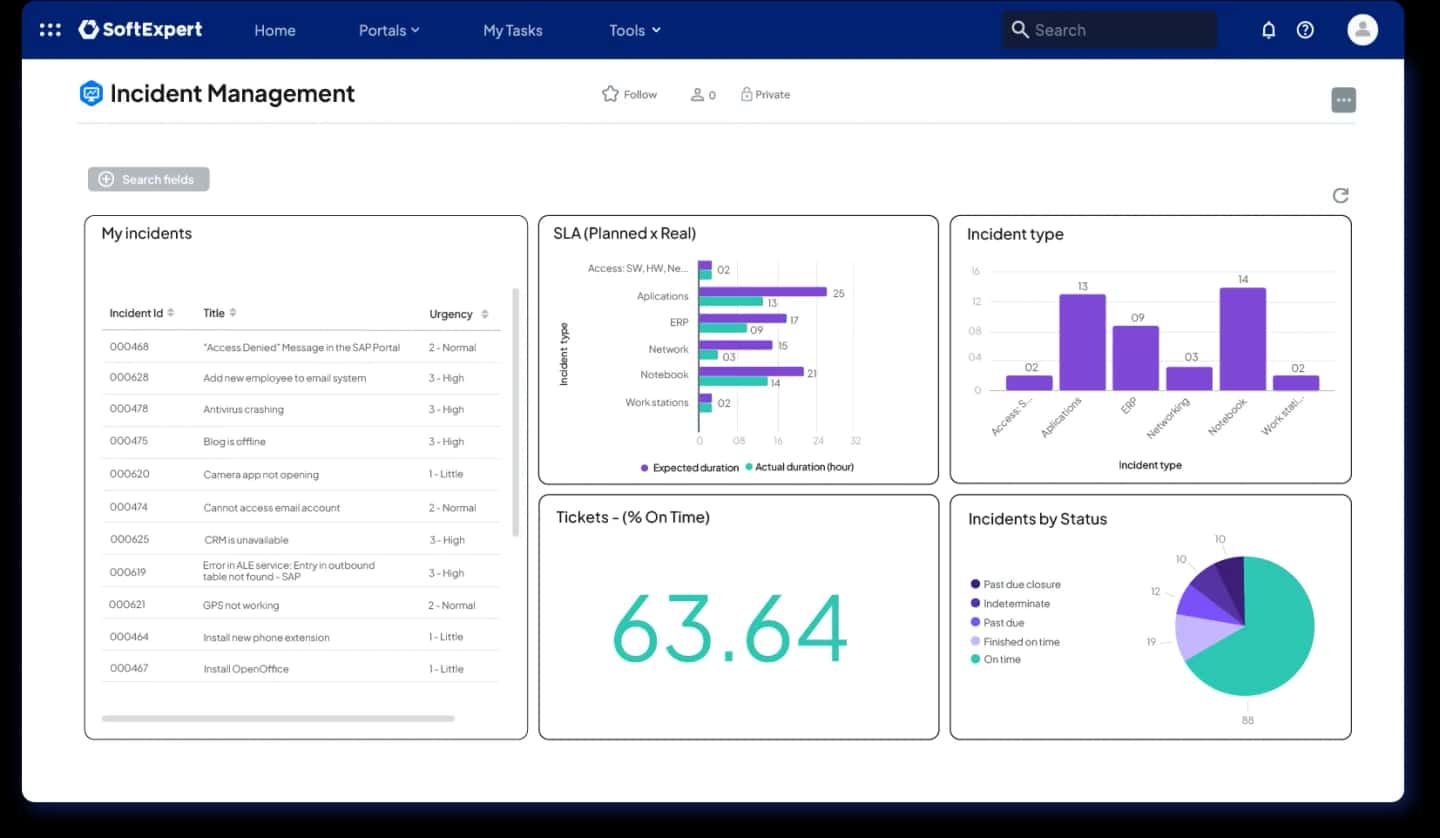Click the refresh dashboard icon
The width and height of the screenshot is (1440, 838).
coord(1341,195)
